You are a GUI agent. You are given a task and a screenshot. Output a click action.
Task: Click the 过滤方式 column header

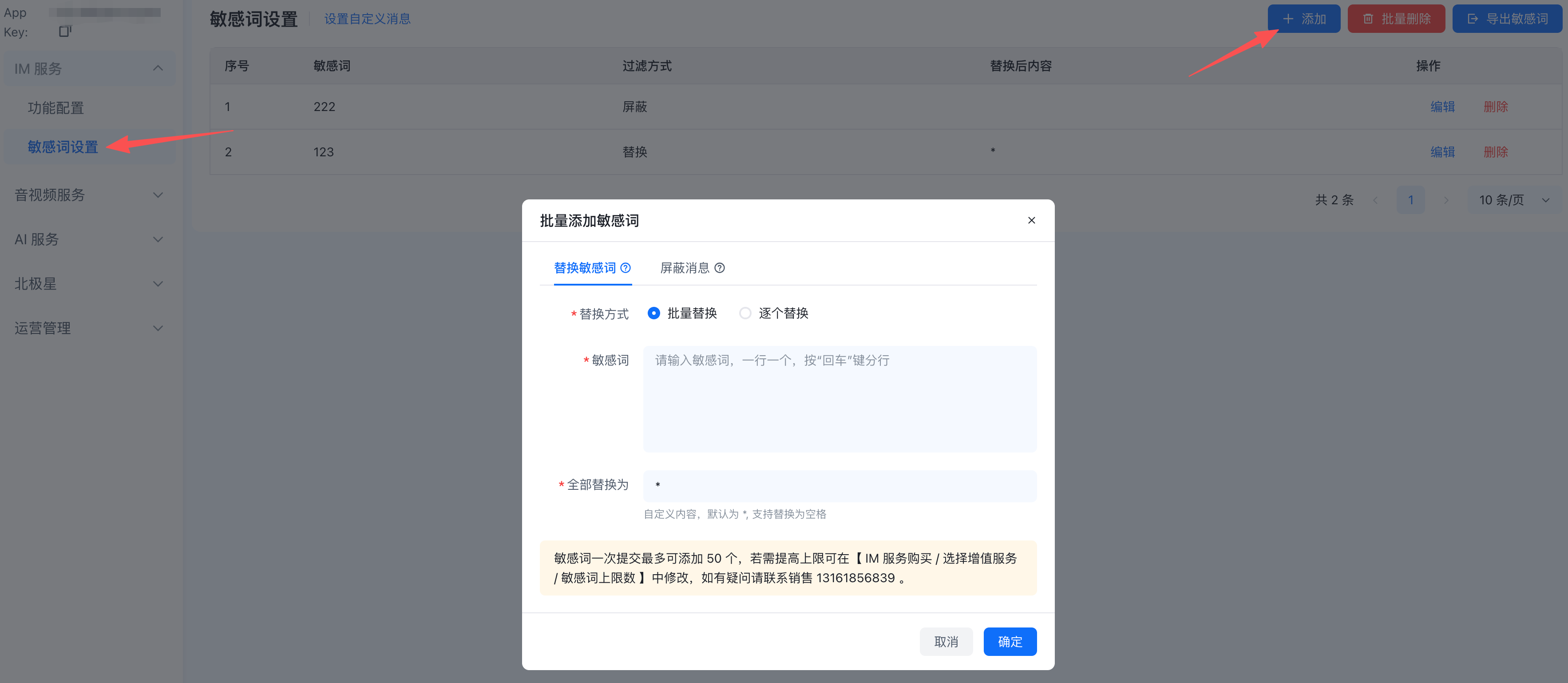(x=646, y=66)
